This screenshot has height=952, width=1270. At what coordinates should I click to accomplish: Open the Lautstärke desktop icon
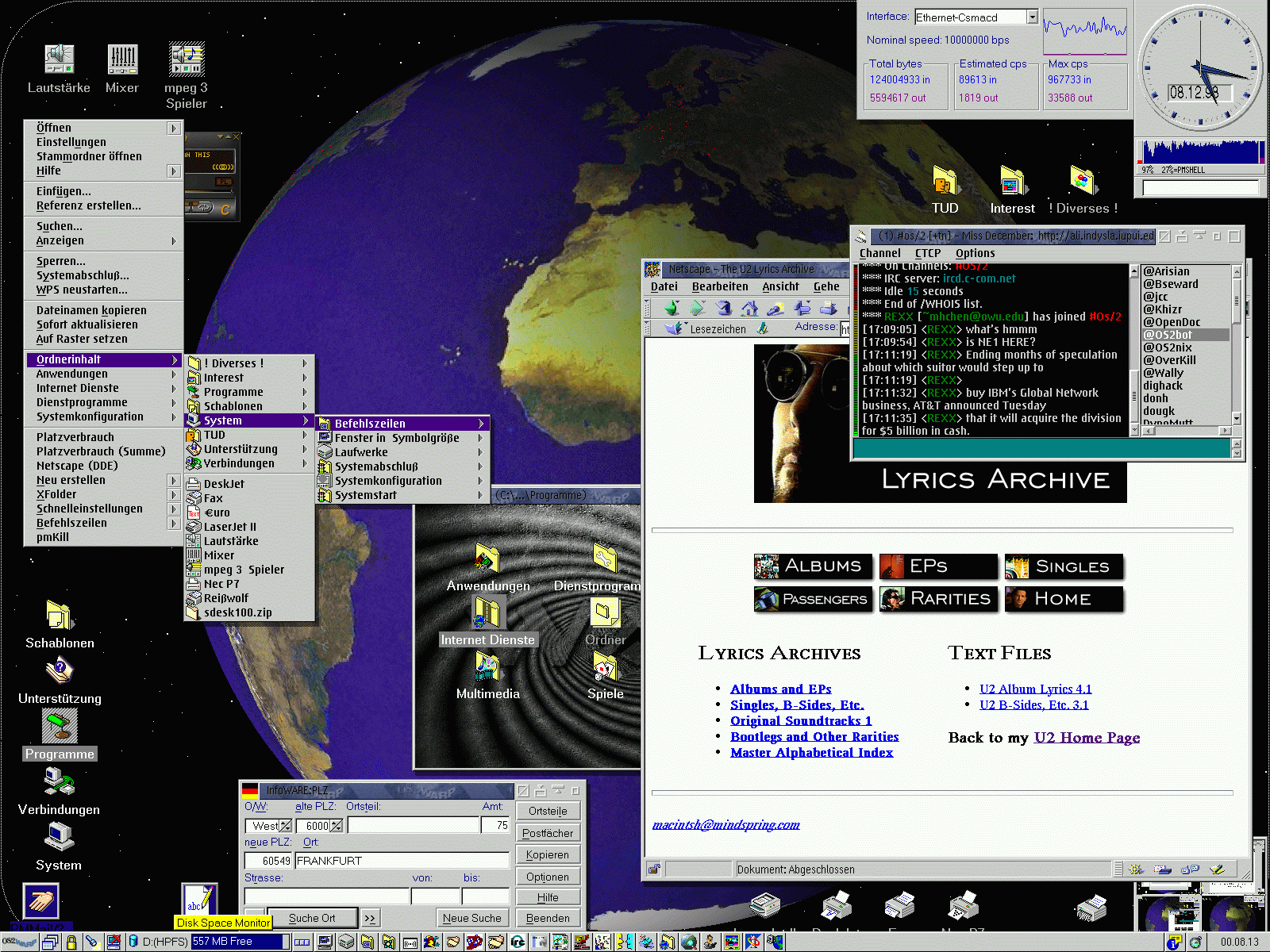(x=59, y=59)
